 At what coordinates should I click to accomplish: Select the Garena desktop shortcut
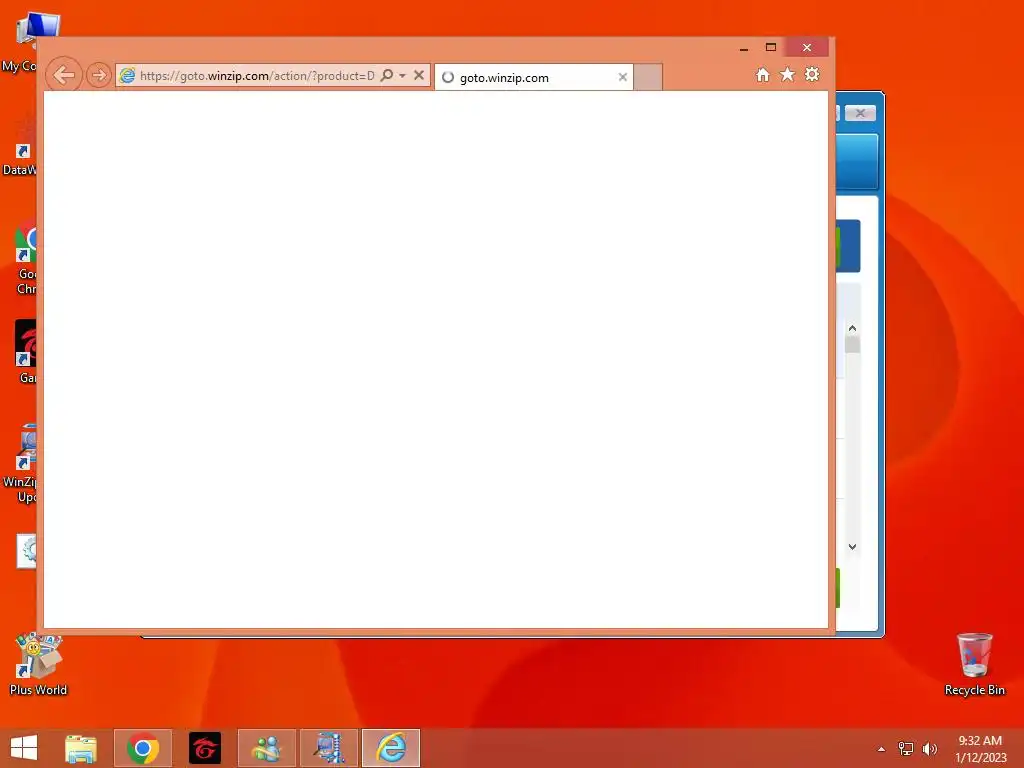tap(24, 351)
